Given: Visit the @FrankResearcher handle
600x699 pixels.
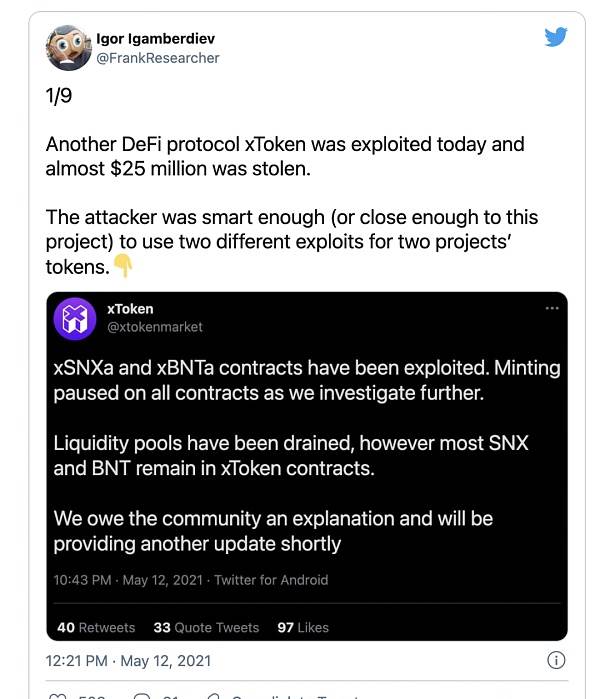Looking at the screenshot, I should pos(158,58).
